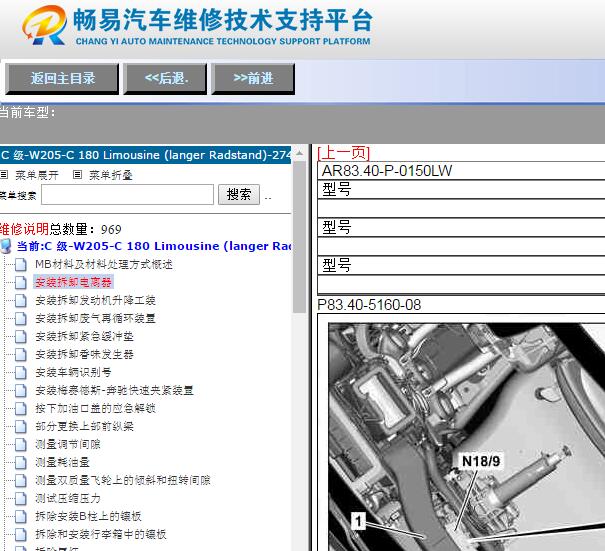Go forward with the >>前进 button
Image resolution: width=605 pixels, height=551 pixels.
[253, 79]
